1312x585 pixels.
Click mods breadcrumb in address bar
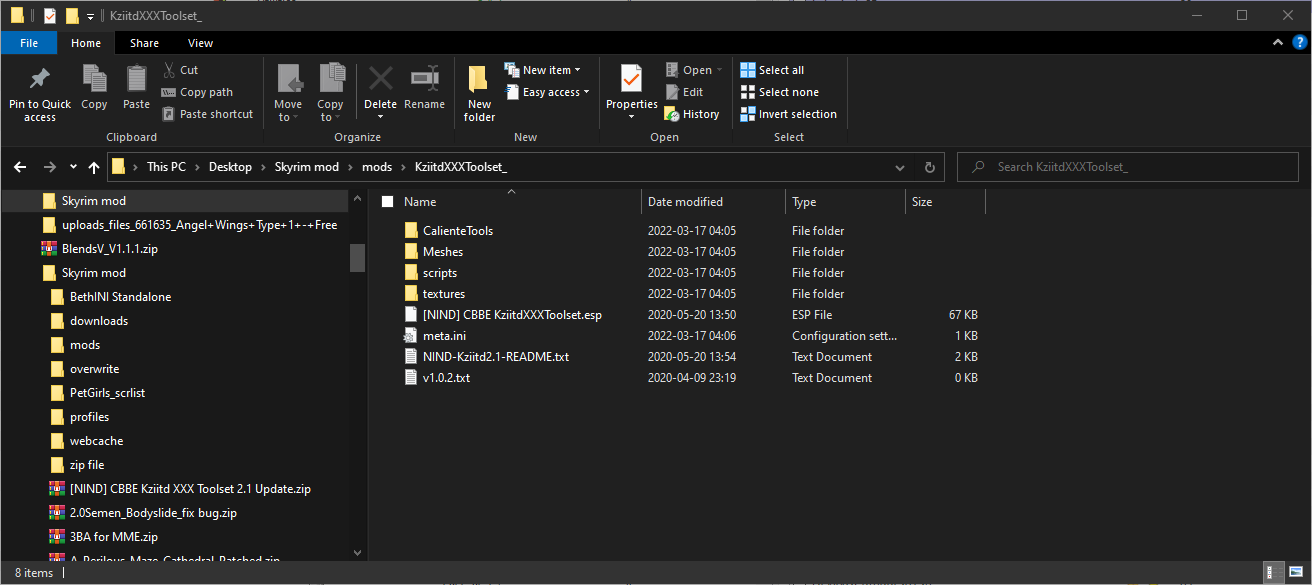(377, 167)
